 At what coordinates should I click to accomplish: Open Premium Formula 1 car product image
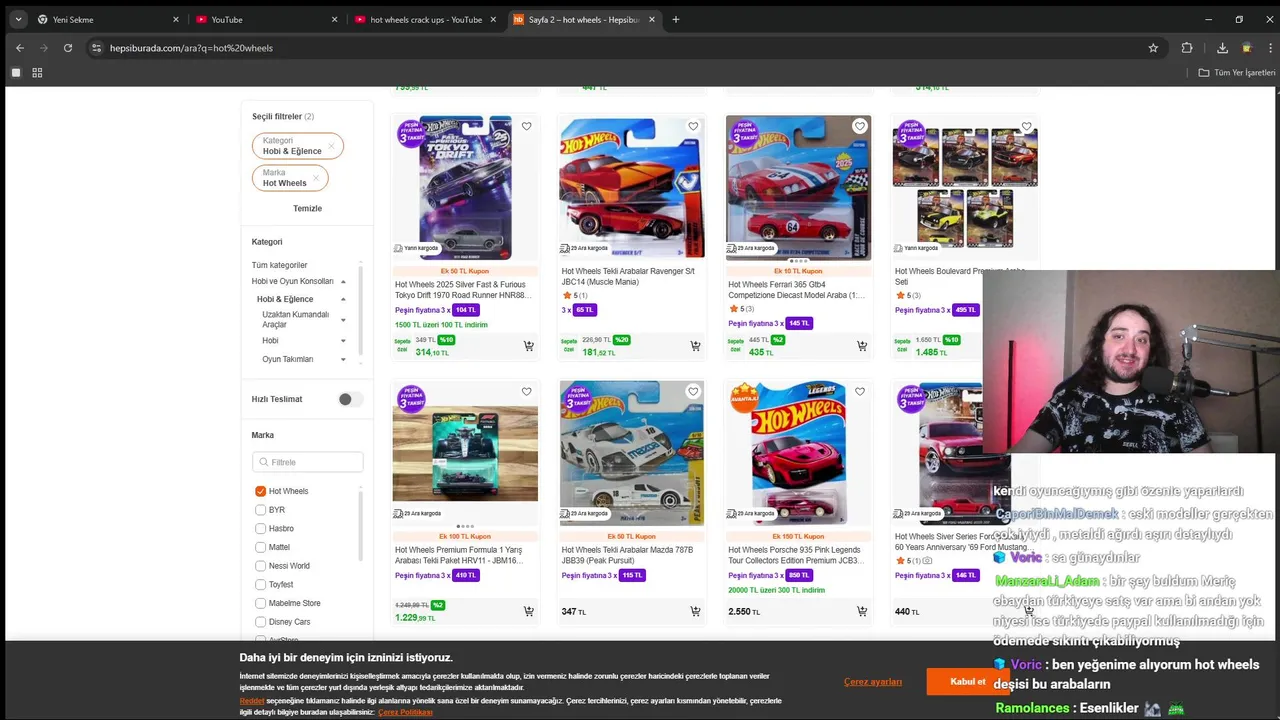465,453
